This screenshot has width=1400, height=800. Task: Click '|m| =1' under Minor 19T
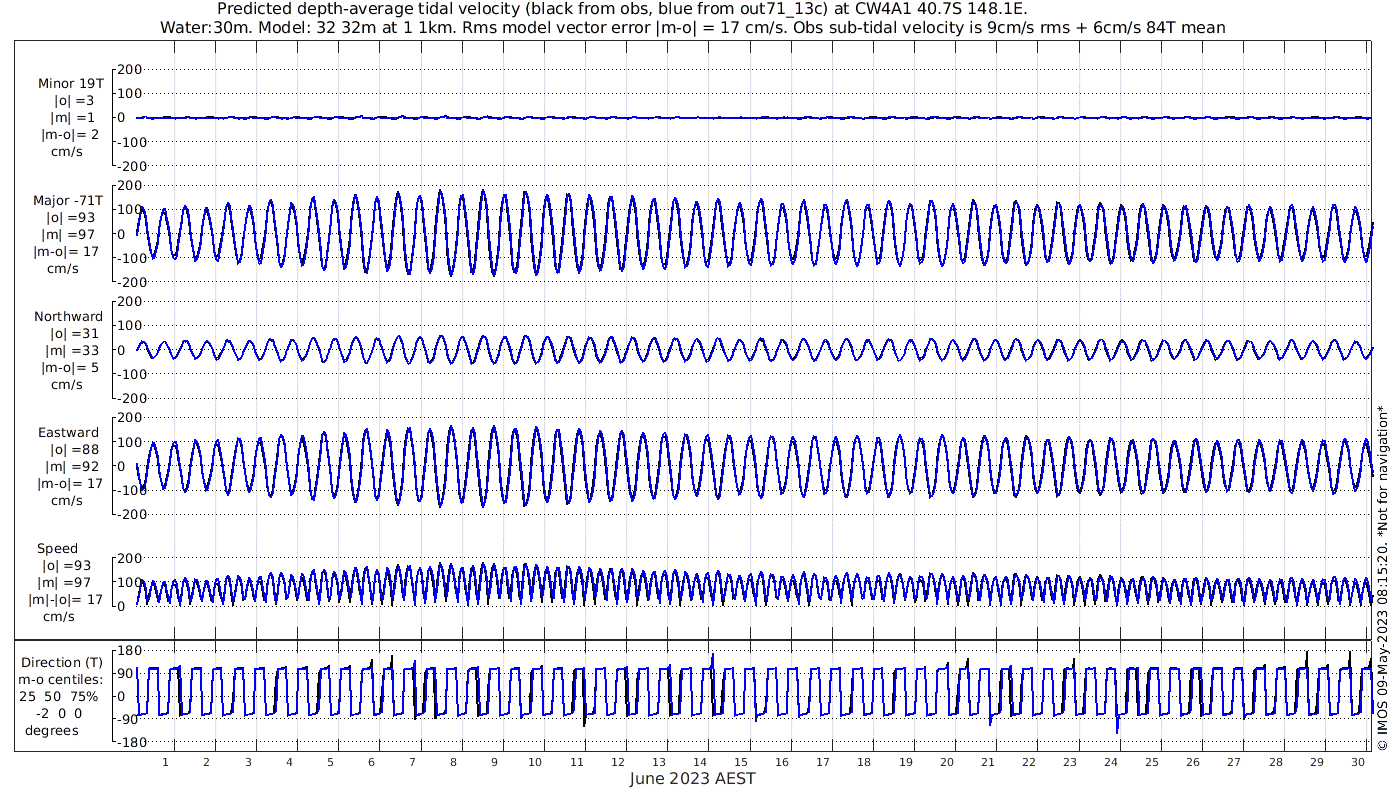coord(73,118)
